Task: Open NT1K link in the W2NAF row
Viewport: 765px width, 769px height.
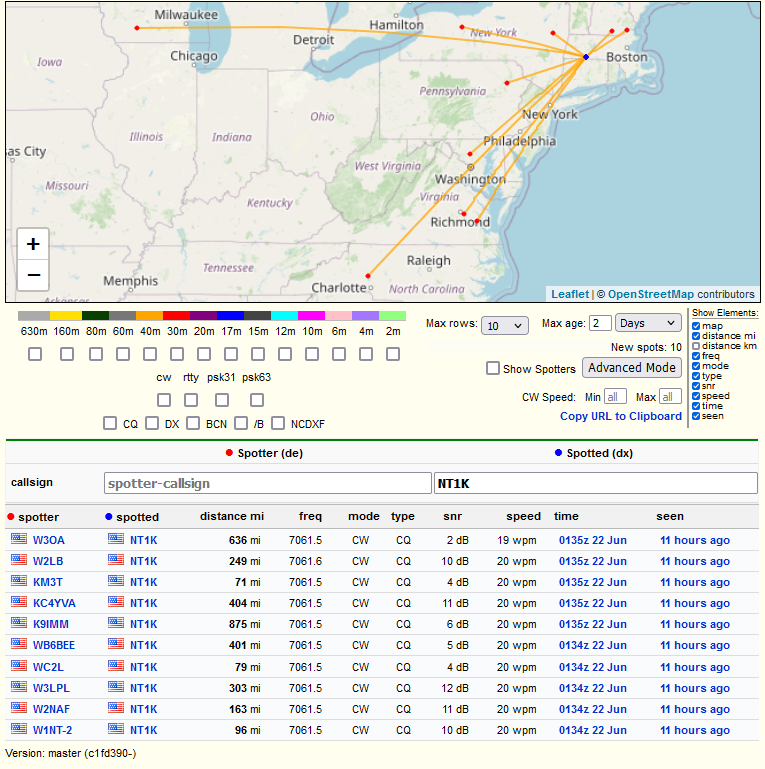Action: click(x=143, y=709)
